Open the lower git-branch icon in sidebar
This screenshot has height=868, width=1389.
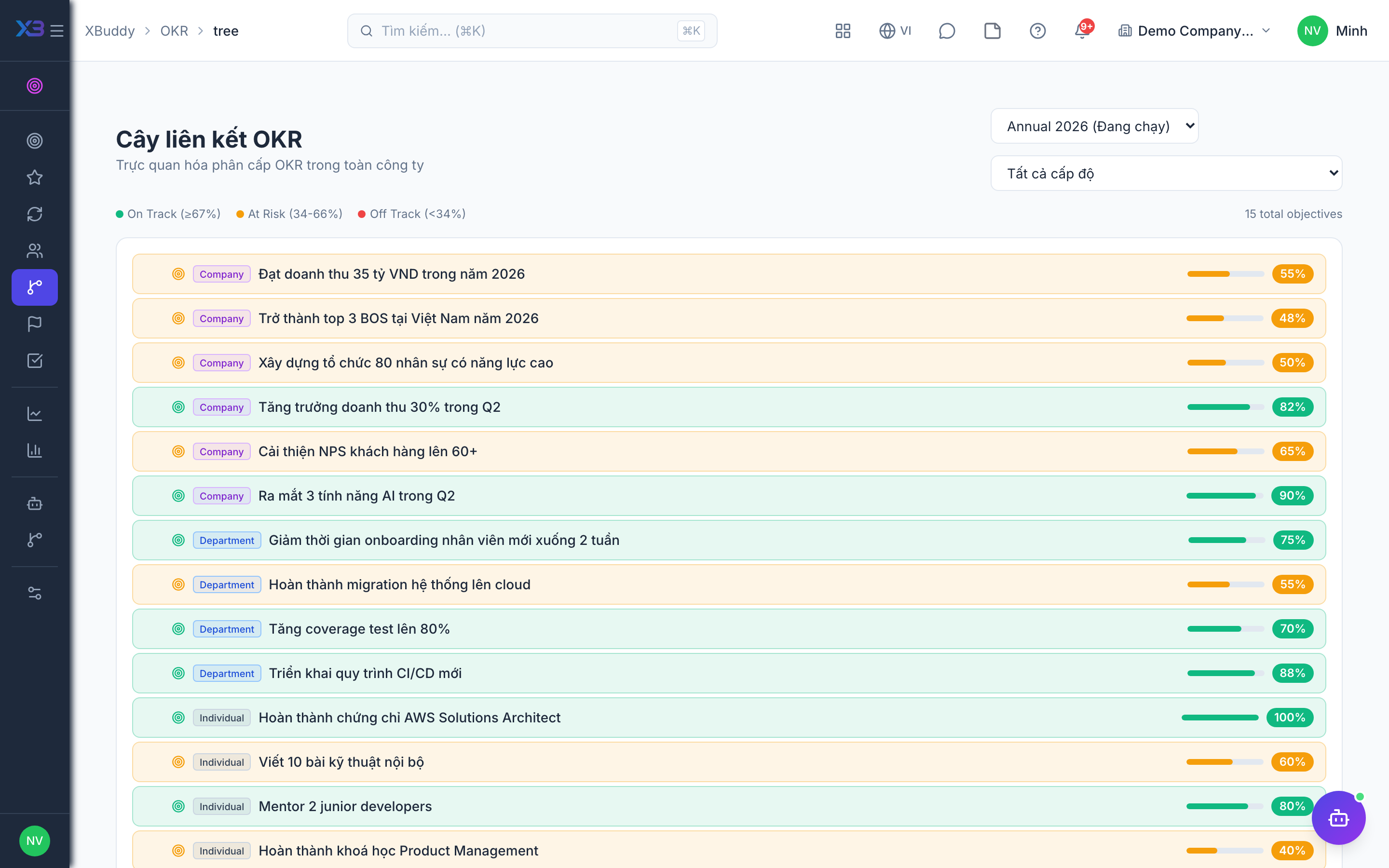[x=34, y=540]
